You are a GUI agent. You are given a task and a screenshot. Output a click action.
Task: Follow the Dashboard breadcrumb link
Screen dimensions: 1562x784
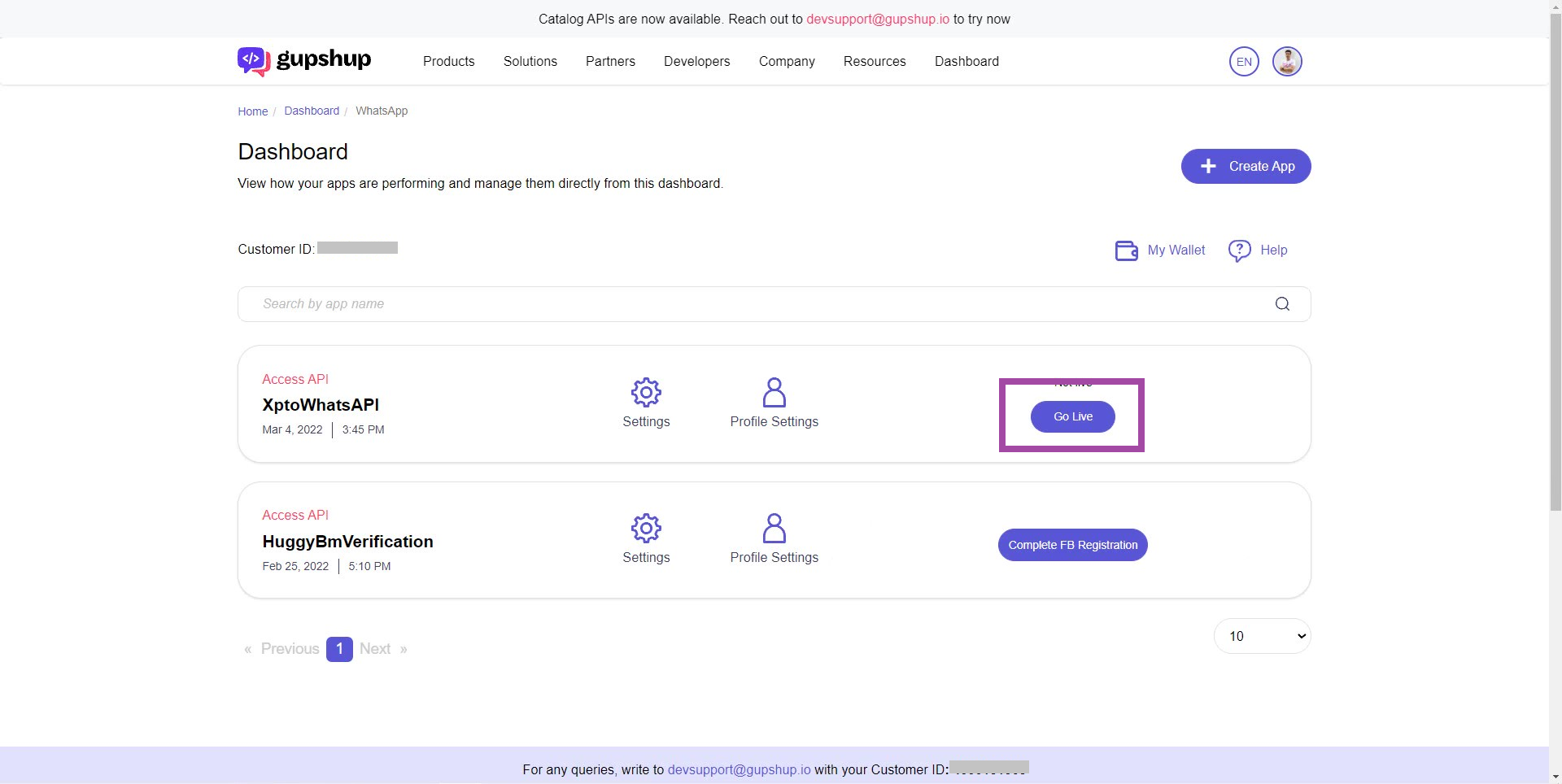[312, 111]
